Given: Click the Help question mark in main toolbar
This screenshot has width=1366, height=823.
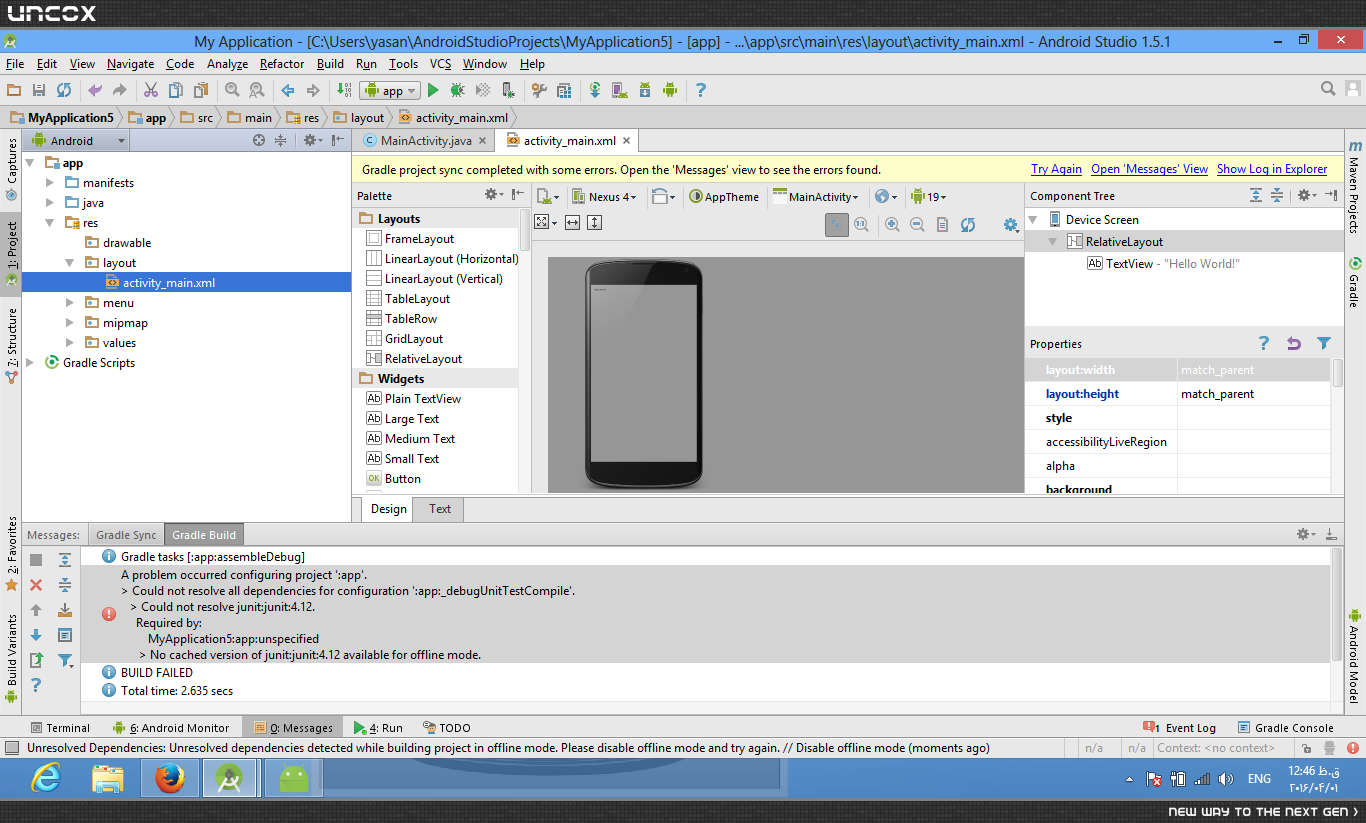Looking at the screenshot, I should (x=701, y=90).
